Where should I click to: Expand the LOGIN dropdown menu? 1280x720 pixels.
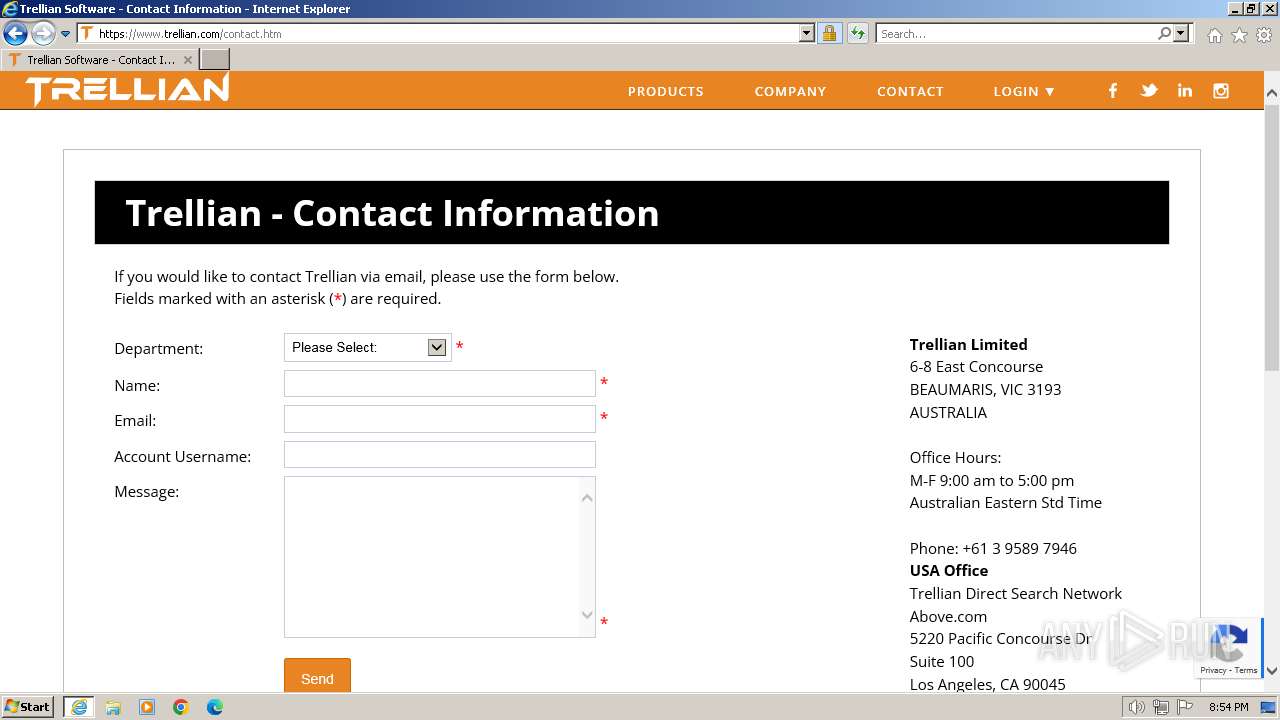(x=1024, y=91)
